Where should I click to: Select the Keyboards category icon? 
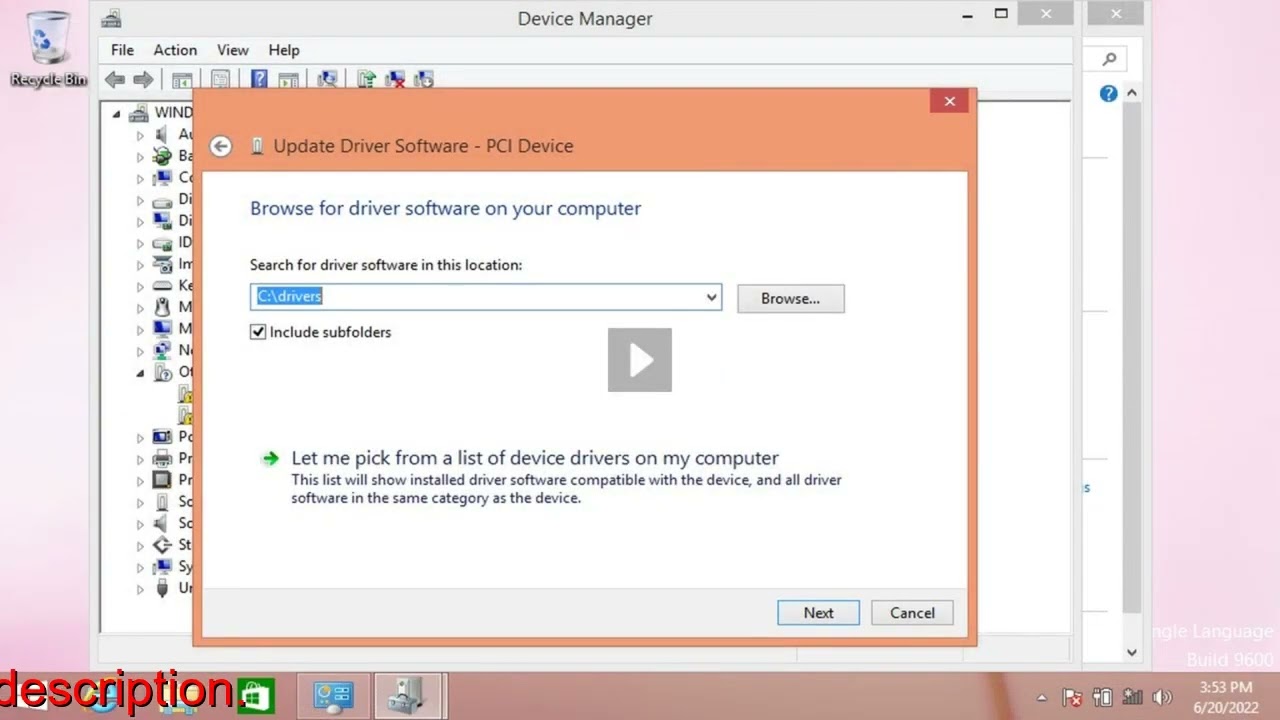tap(162, 286)
